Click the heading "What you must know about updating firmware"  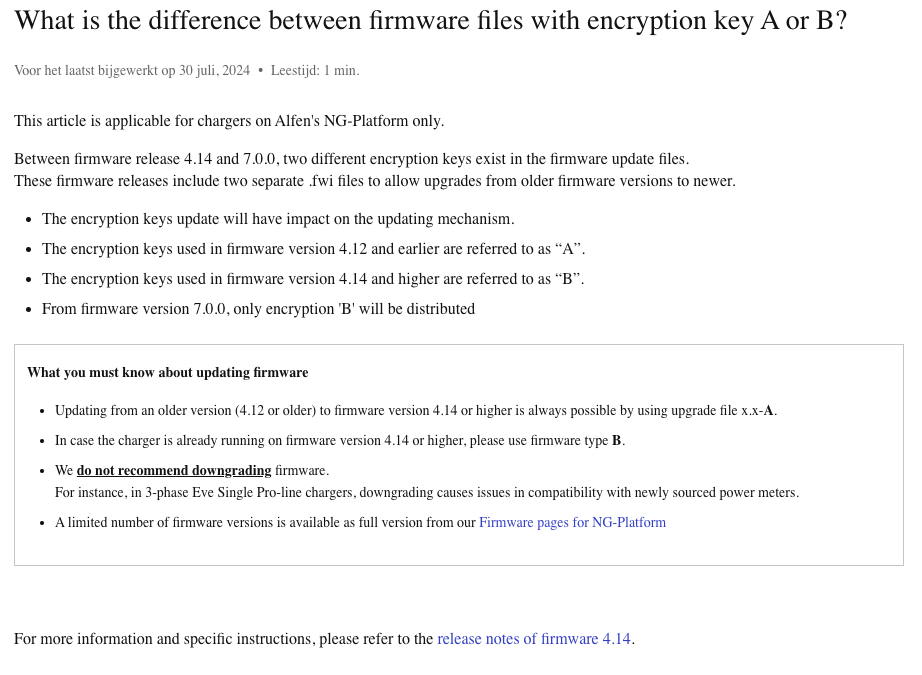pyautogui.click(x=167, y=373)
